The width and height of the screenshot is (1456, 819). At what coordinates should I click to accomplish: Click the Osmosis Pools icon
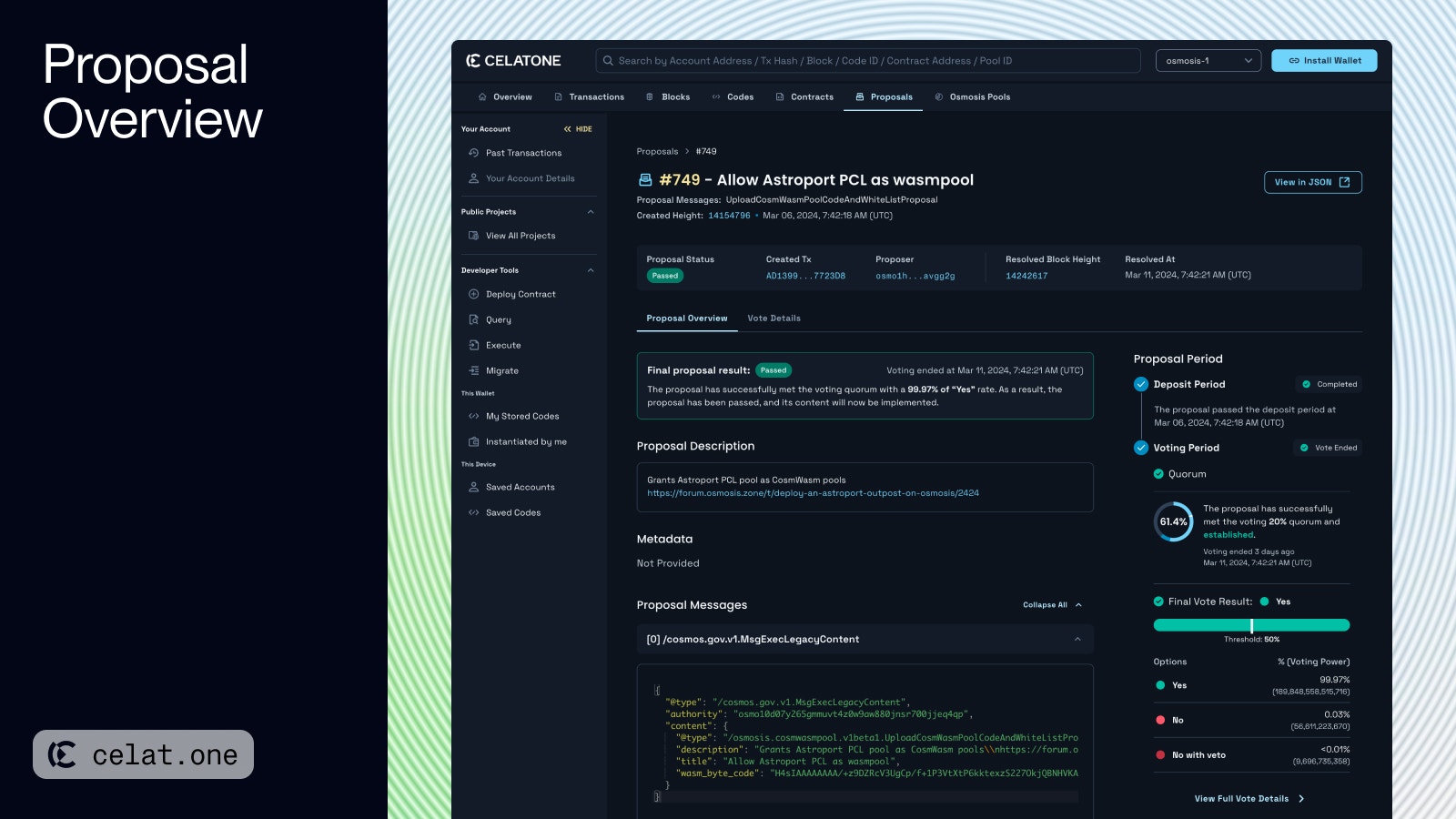coord(939,96)
